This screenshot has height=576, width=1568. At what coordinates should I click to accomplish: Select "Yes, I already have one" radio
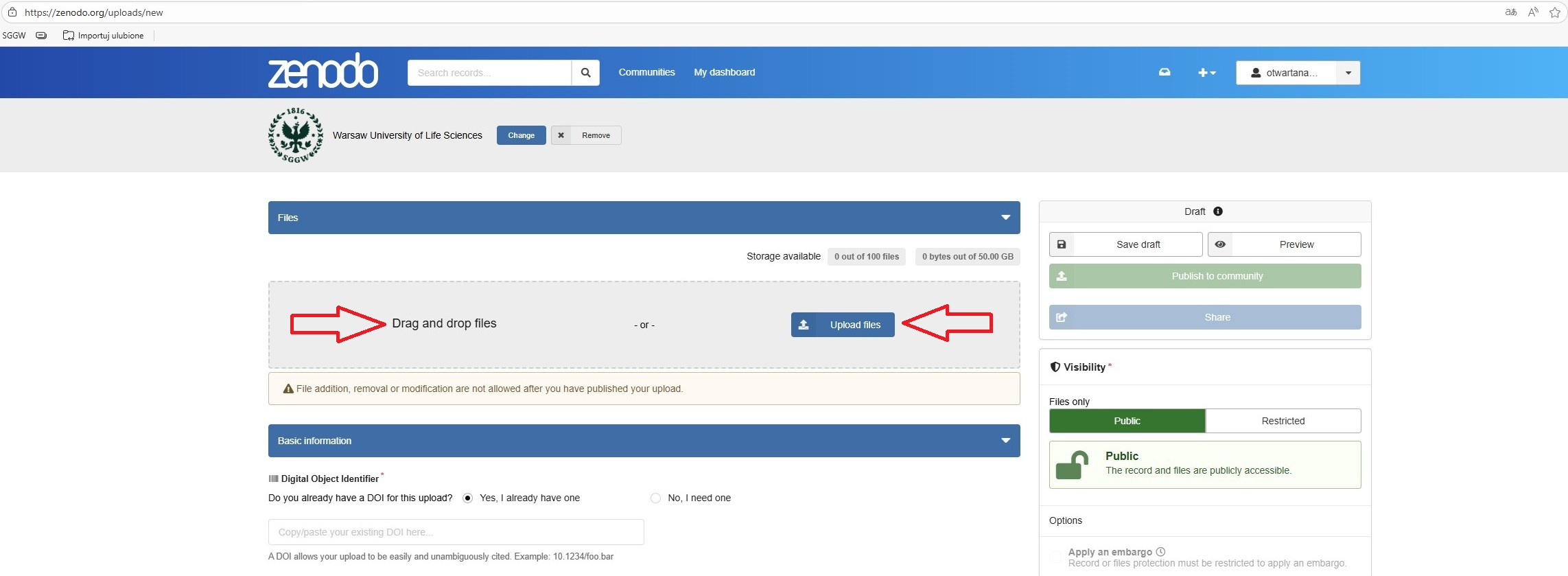468,498
